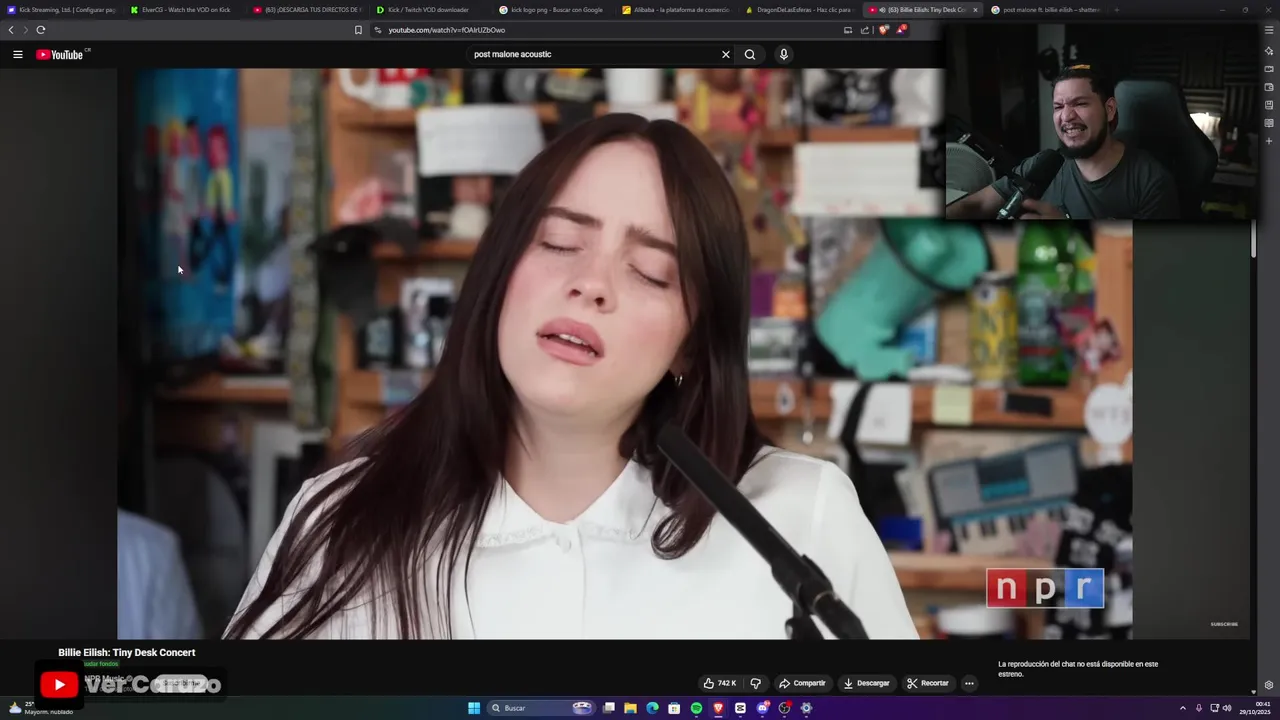Open File Explorer from the taskbar

click(630, 708)
